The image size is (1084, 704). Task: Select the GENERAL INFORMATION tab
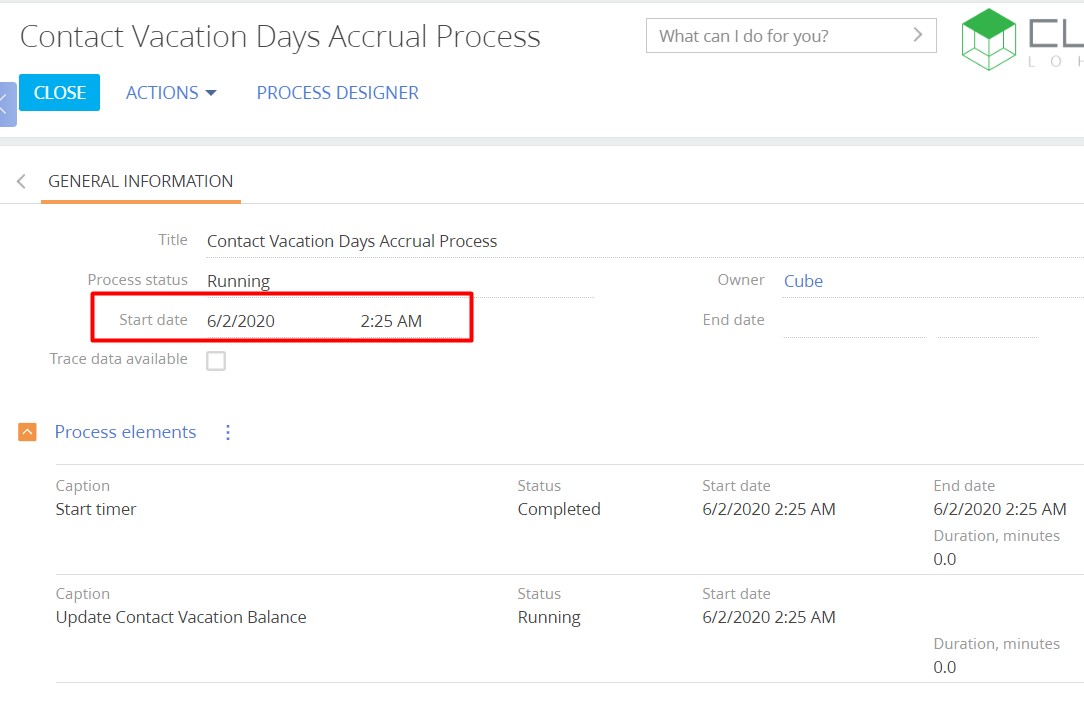tap(140, 181)
